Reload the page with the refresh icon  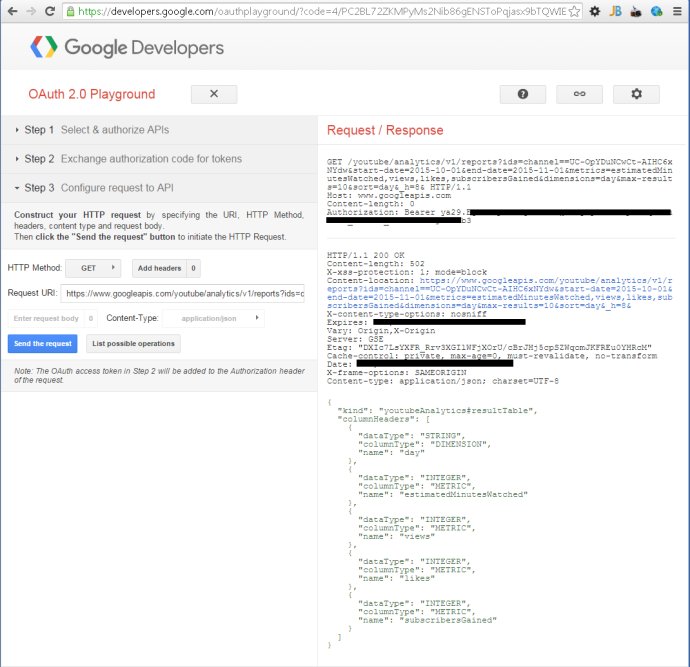click(x=50, y=11)
